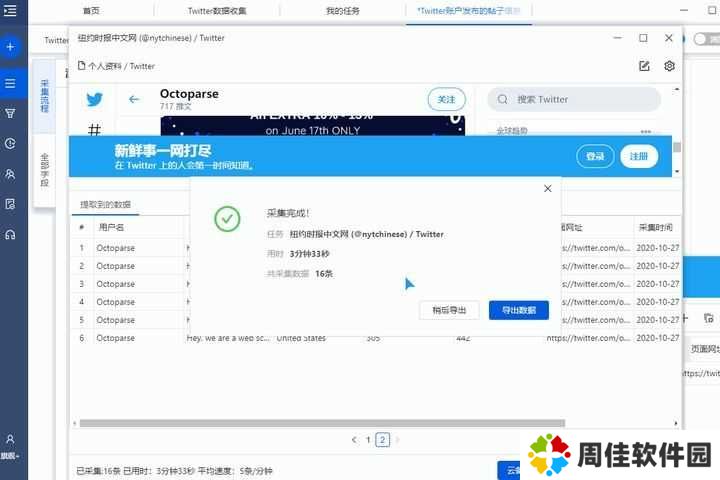Click the scroll right arrow of table scrollbar
The image size is (720, 480).
pos(675,423)
